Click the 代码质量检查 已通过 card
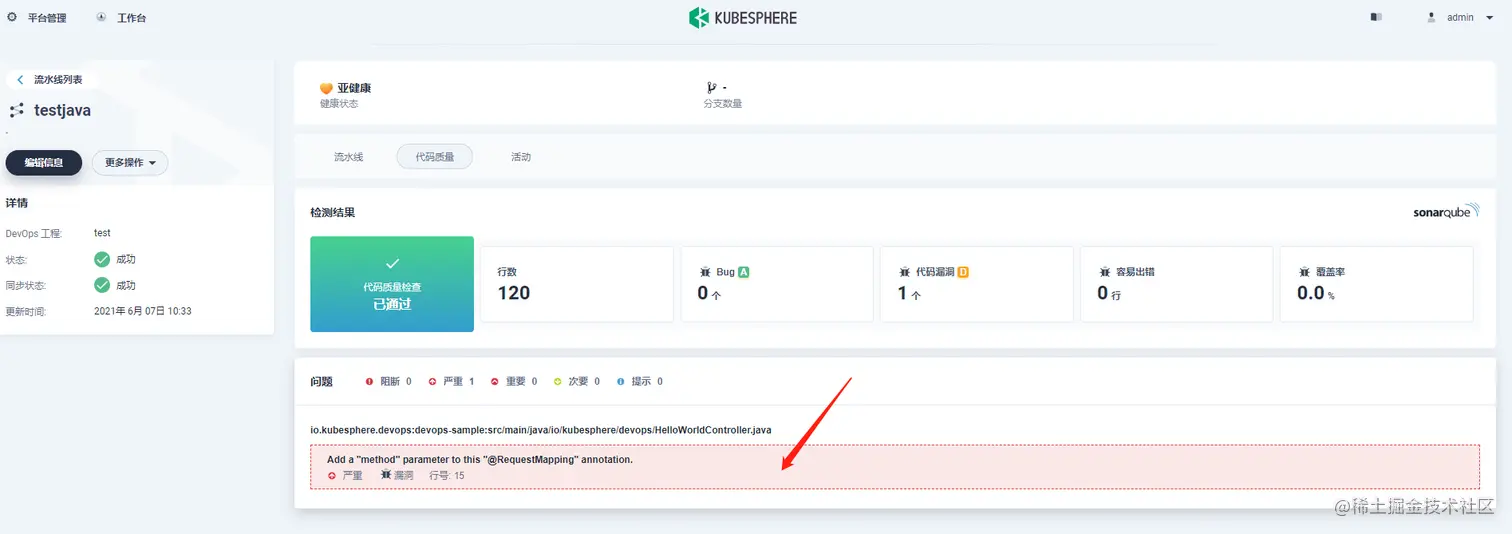The width and height of the screenshot is (1512, 534). [392, 284]
